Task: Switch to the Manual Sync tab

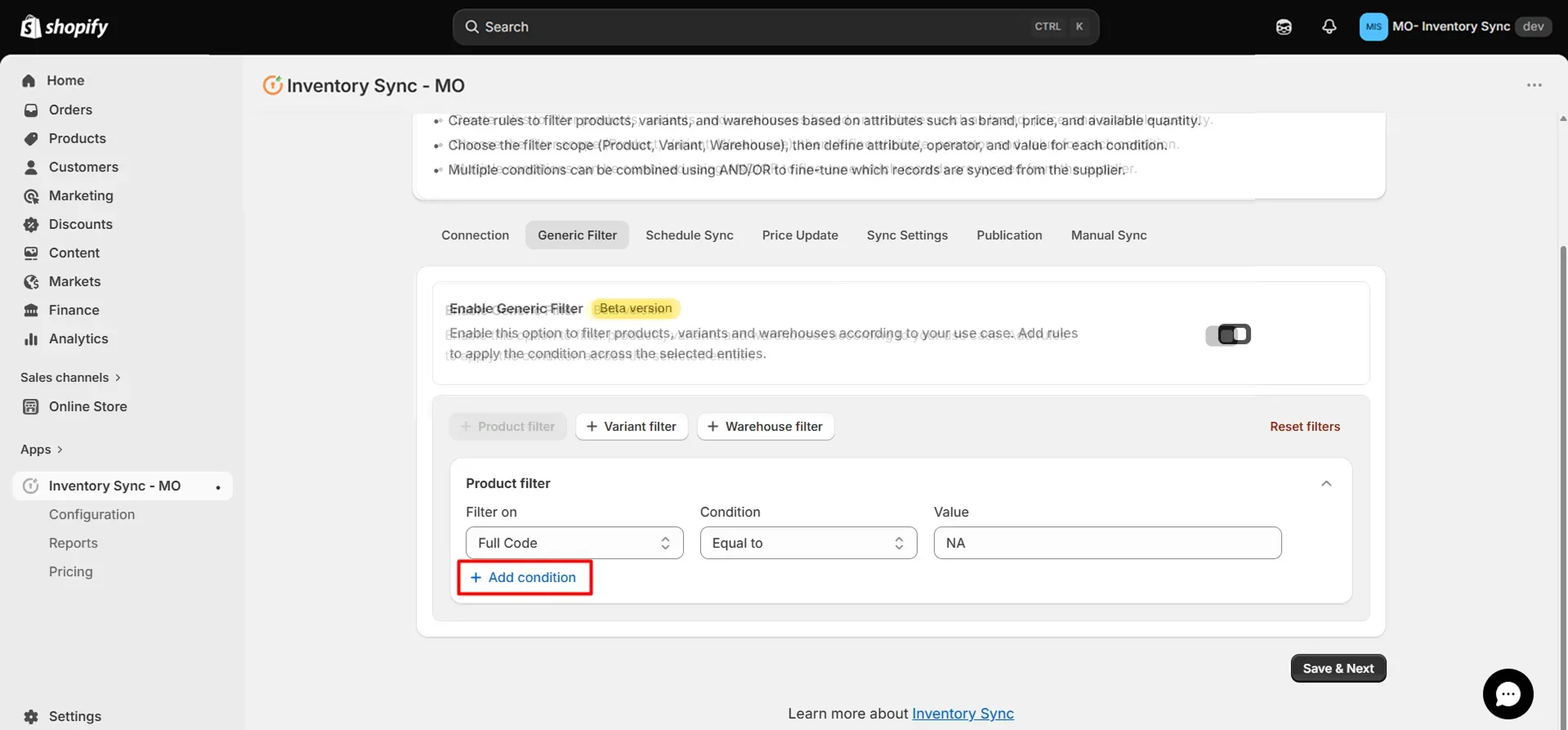Action: pyautogui.click(x=1109, y=235)
